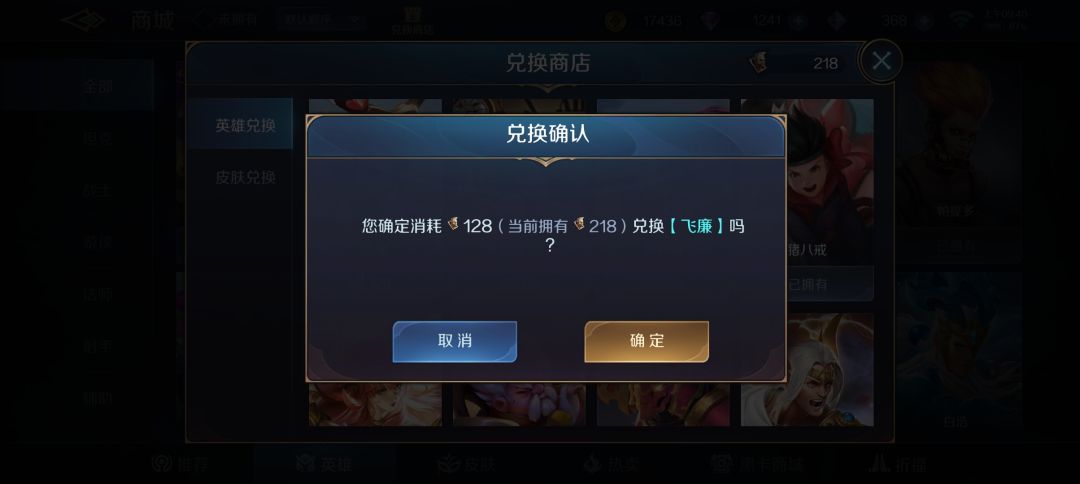Tap the exchange shop icon in top bar
The height and width of the screenshot is (484, 1080).
pyautogui.click(x=413, y=20)
